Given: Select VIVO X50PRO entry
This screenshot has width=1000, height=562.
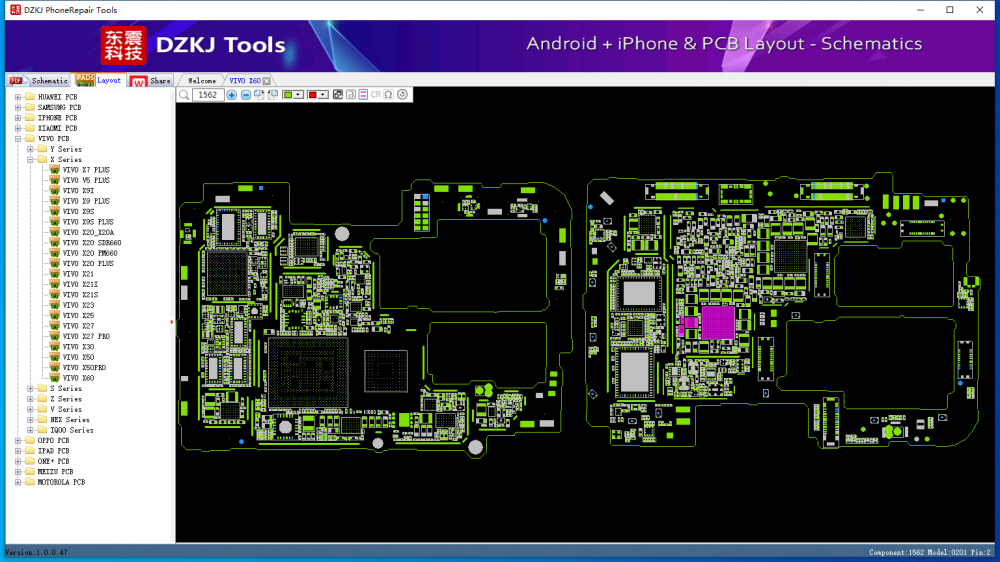Looking at the screenshot, I should 84,367.
